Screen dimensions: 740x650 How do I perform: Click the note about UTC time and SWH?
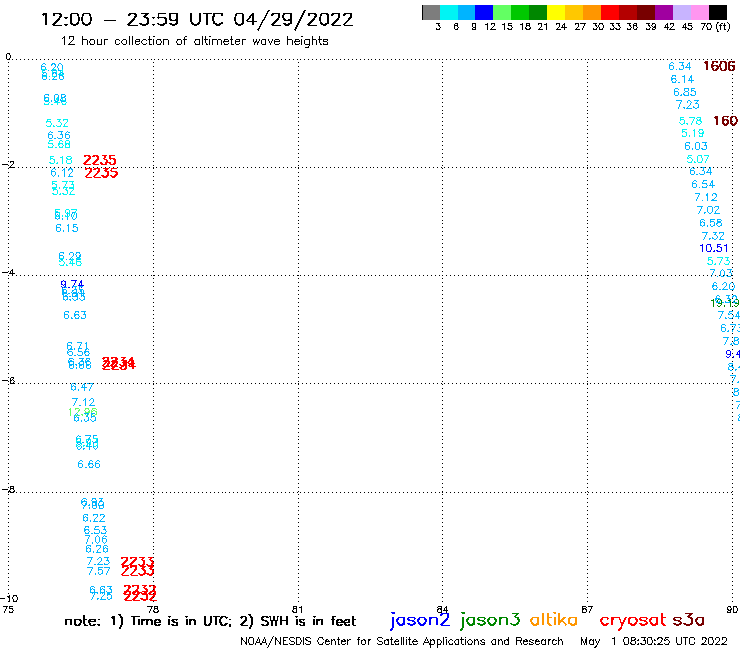pos(210,621)
